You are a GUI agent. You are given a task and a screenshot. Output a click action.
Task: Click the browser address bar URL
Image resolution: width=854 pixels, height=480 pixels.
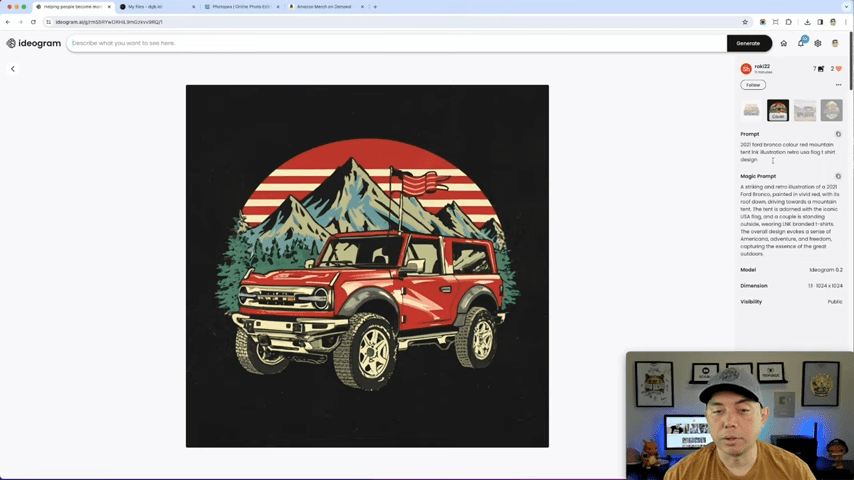[x=109, y=22]
